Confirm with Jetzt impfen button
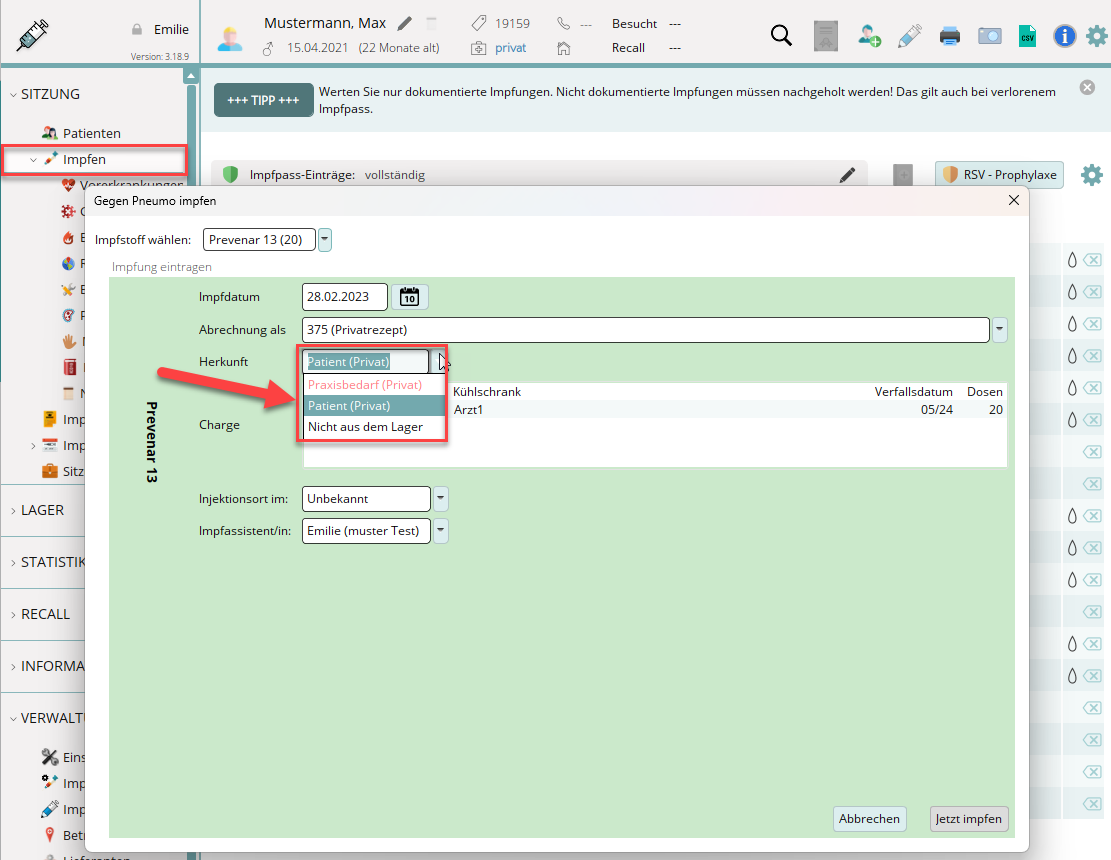 pyautogui.click(x=969, y=819)
